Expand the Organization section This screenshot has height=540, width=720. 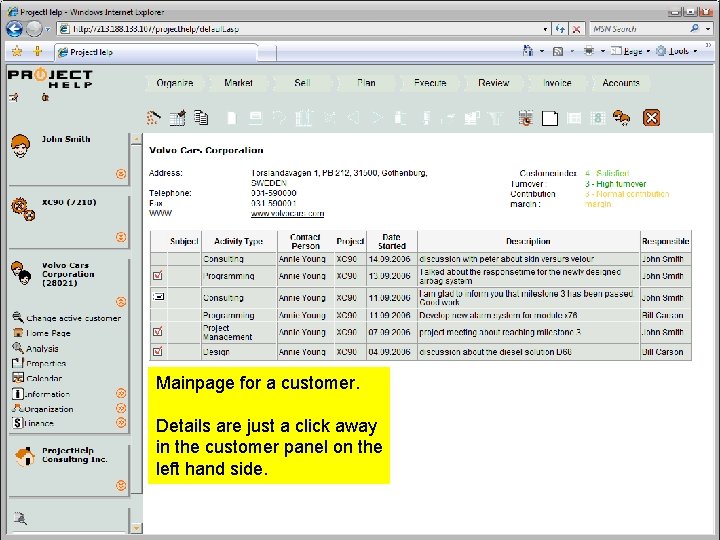(121, 408)
